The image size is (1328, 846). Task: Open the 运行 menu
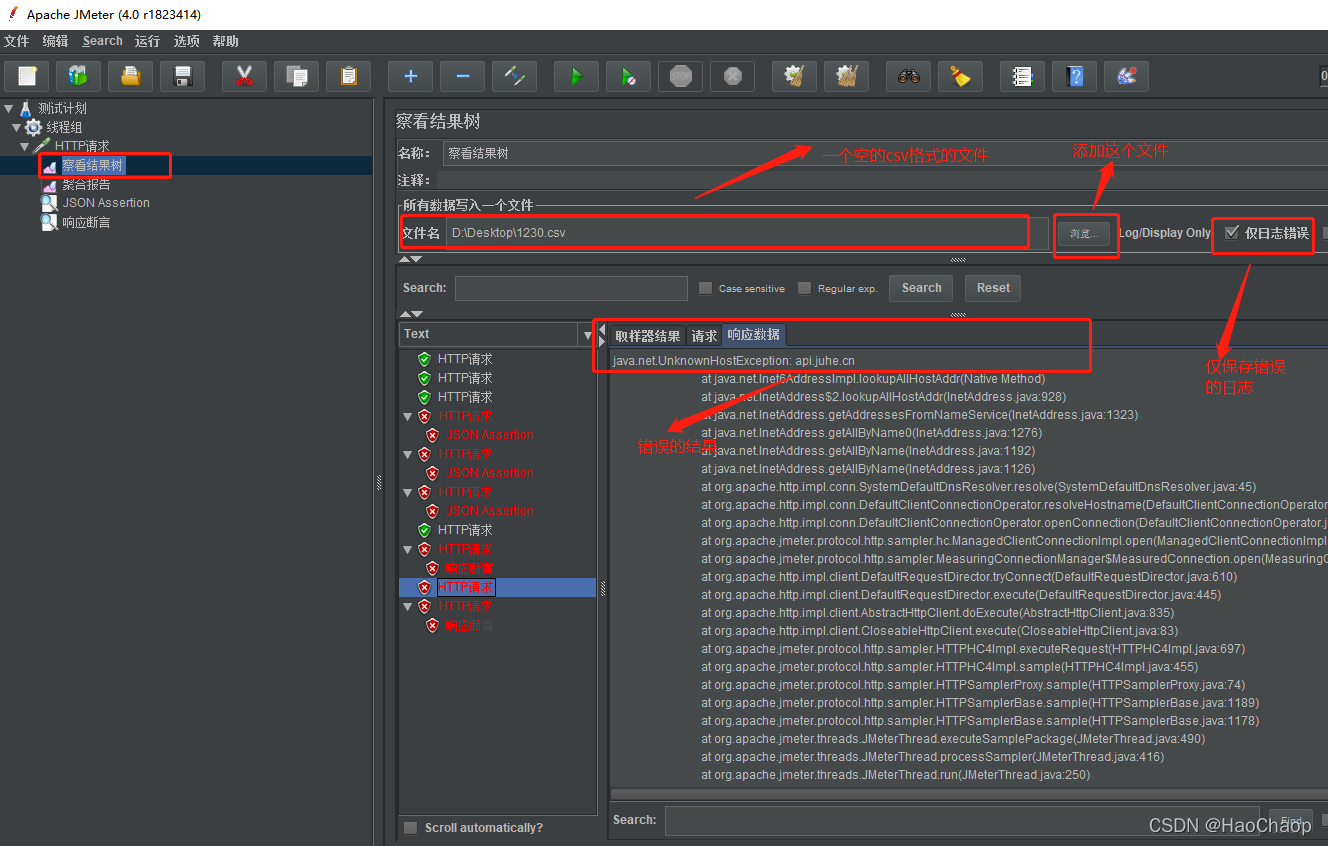click(147, 41)
